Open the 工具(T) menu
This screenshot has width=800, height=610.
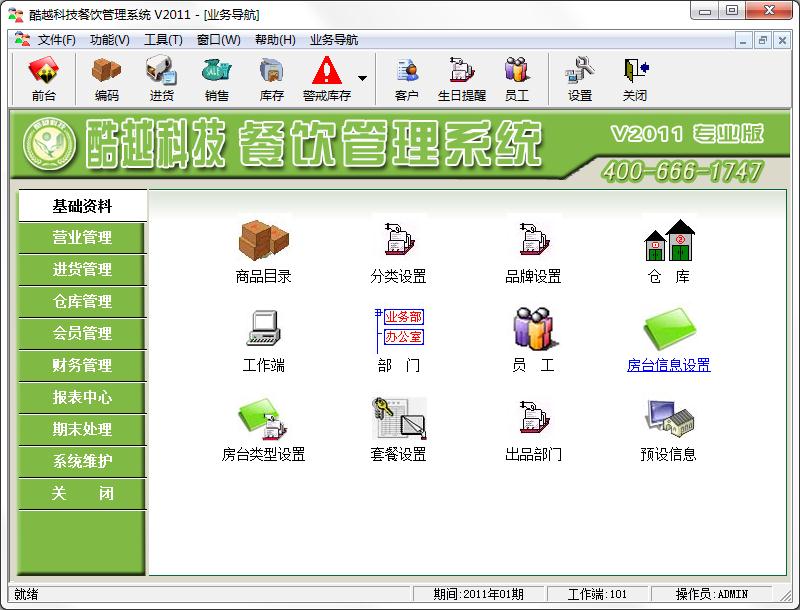click(163, 40)
